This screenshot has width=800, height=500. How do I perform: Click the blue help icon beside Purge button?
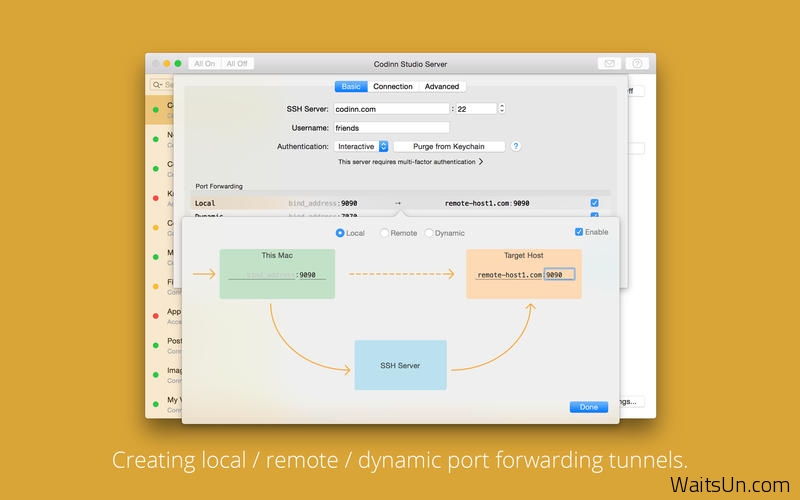(516, 146)
